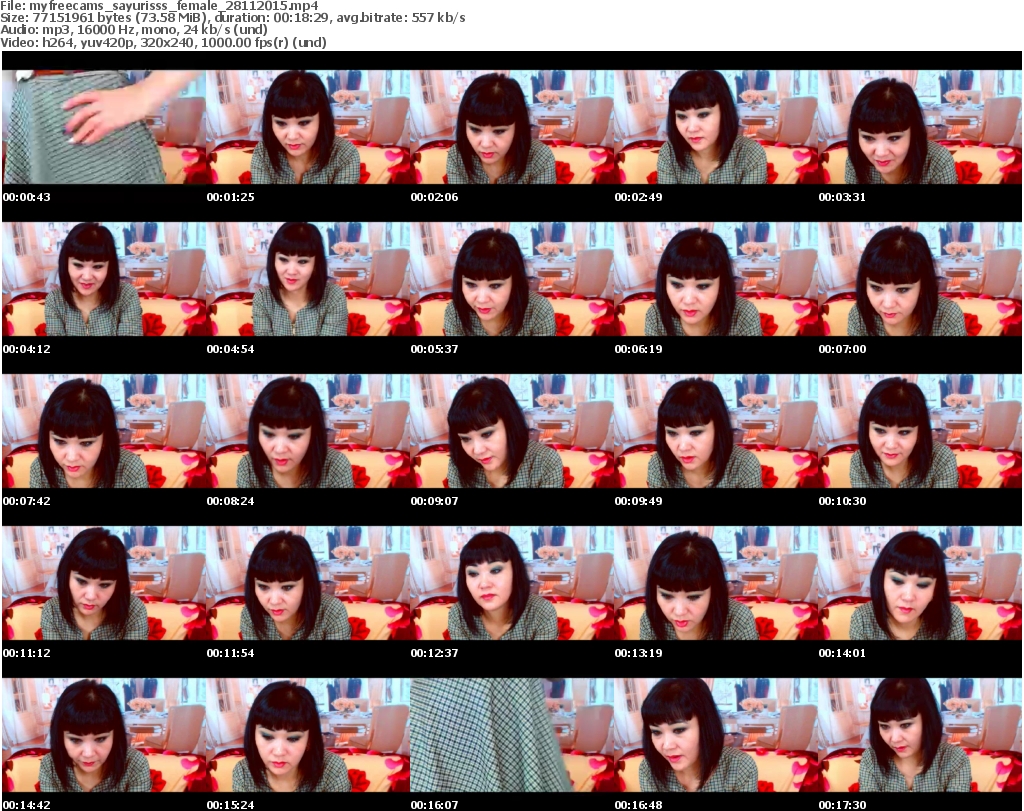This screenshot has height=811, width=1024.
Task: Select the thumbnail at timestamp 00:00:43
Action: [104, 127]
